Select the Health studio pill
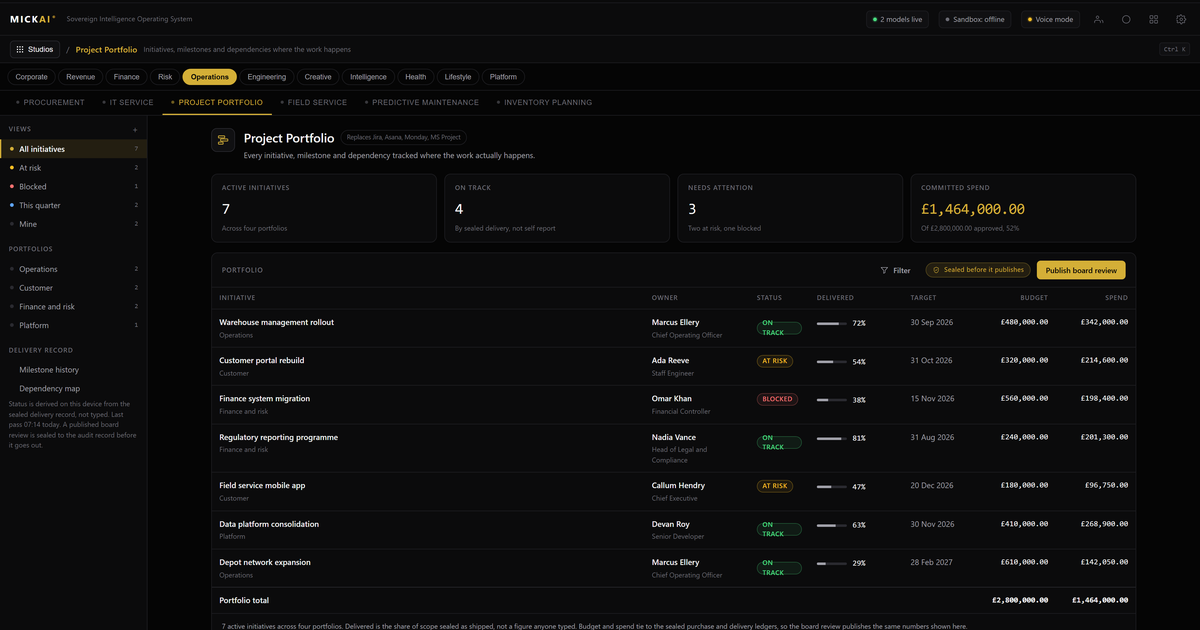The width and height of the screenshot is (1200, 630). (415, 77)
